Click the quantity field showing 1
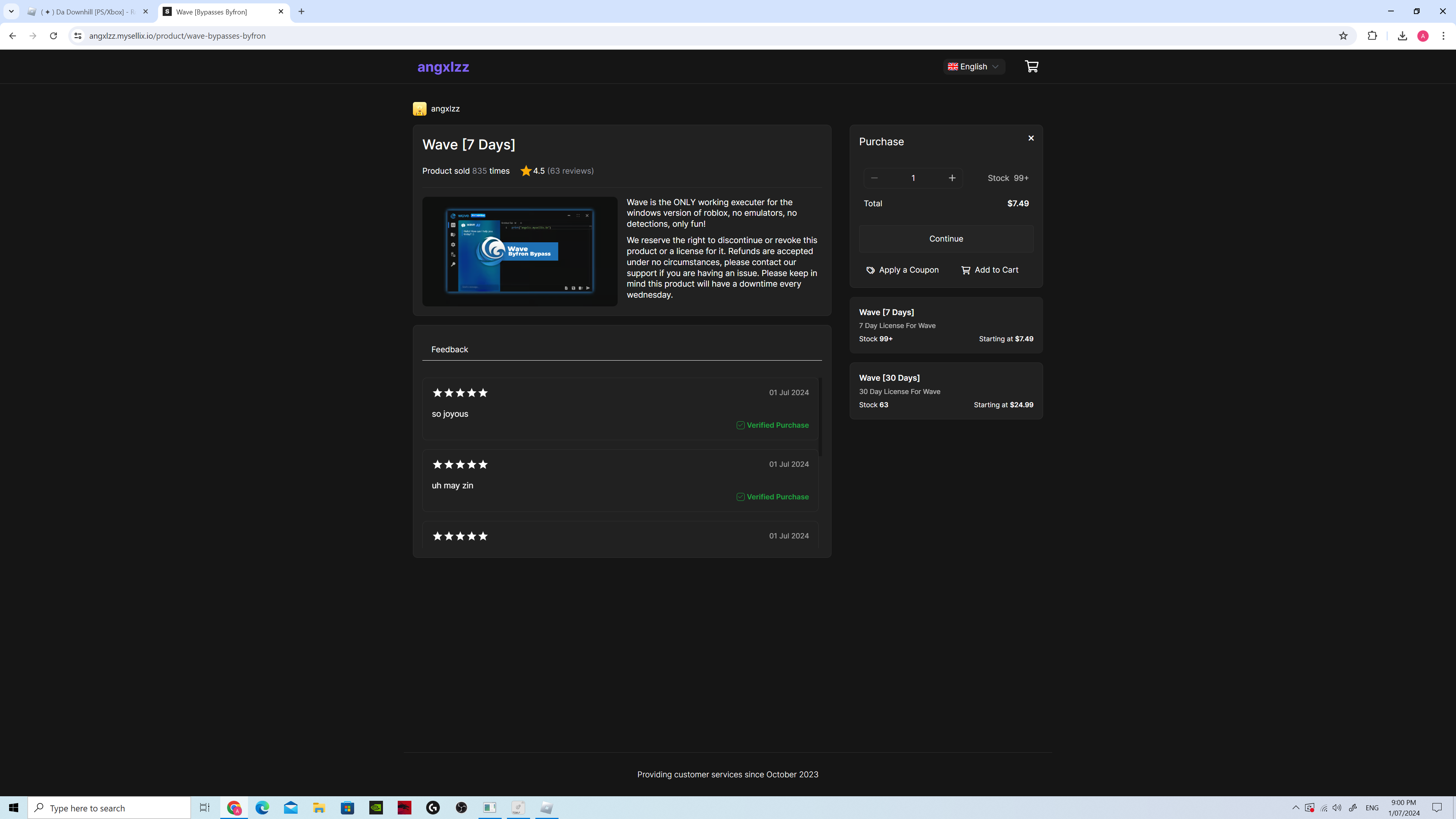 913,178
